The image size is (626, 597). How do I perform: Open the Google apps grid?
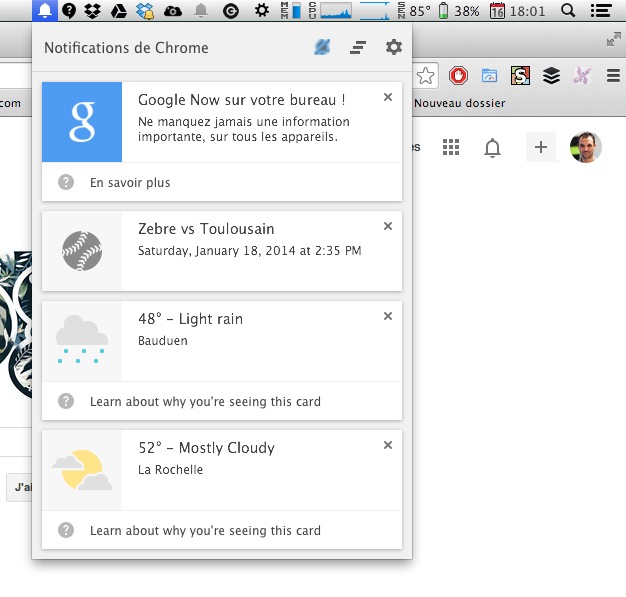coord(451,148)
